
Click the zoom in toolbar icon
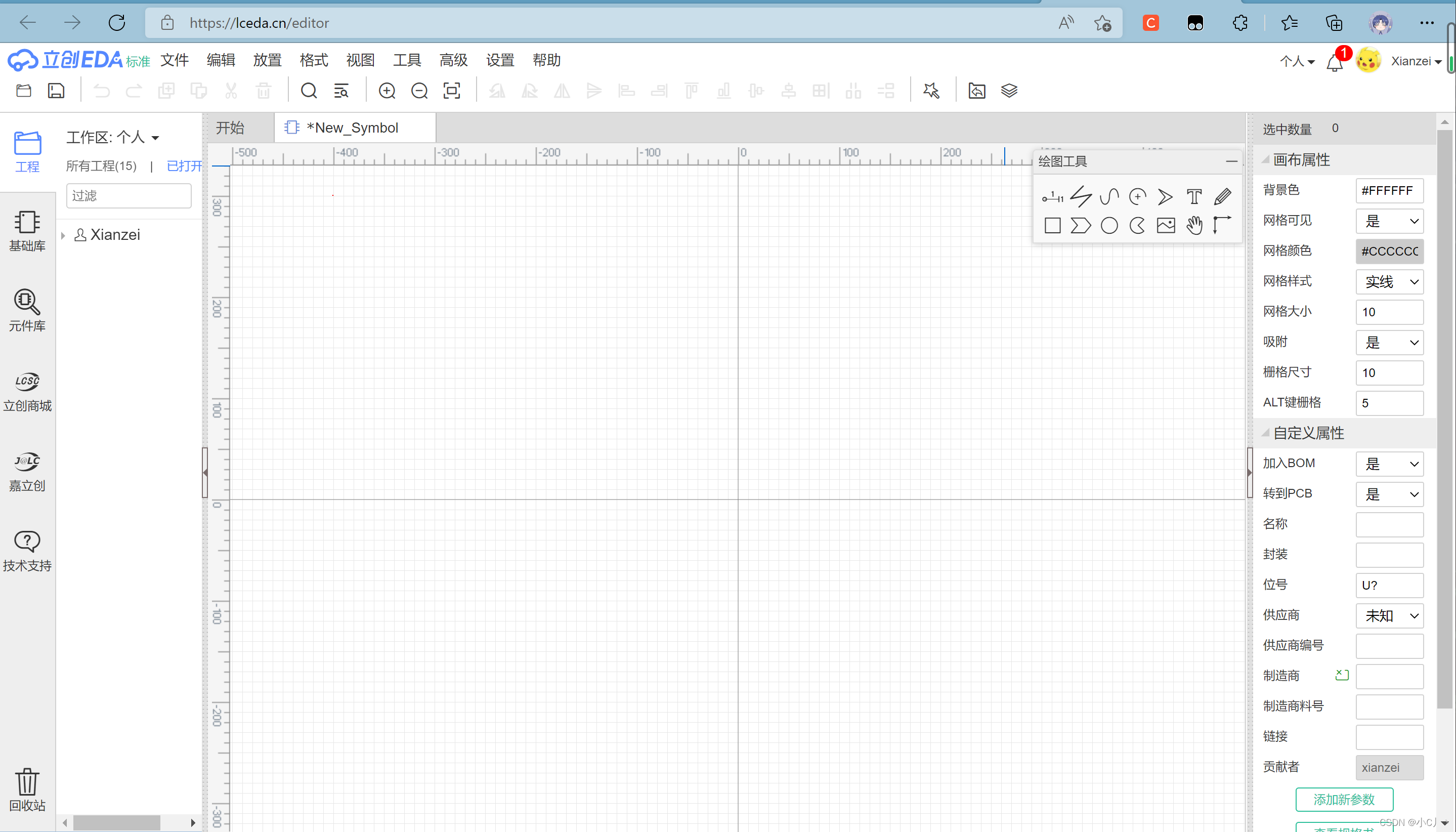coord(387,91)
